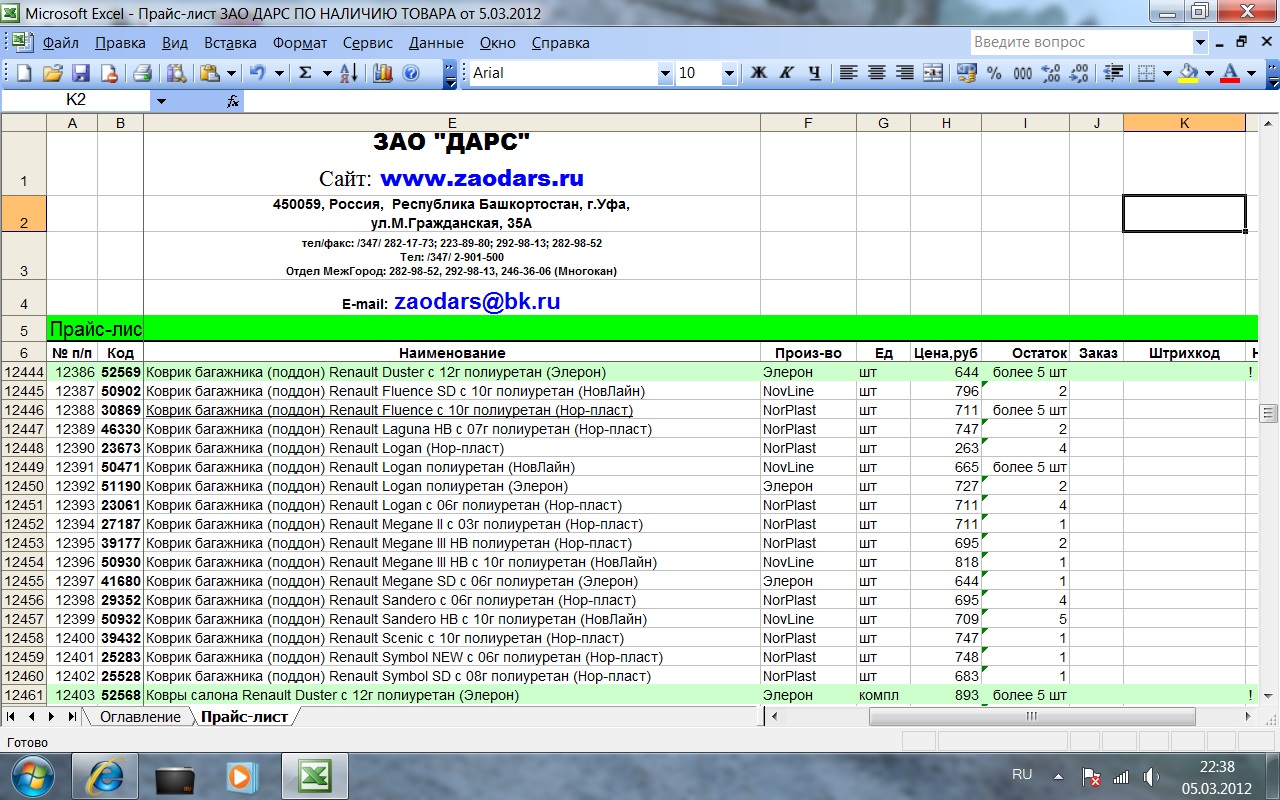Click the vertical scrollbar thumb
The width and height of the screenshot is (1280, 800).
[x=1269, y=414]
